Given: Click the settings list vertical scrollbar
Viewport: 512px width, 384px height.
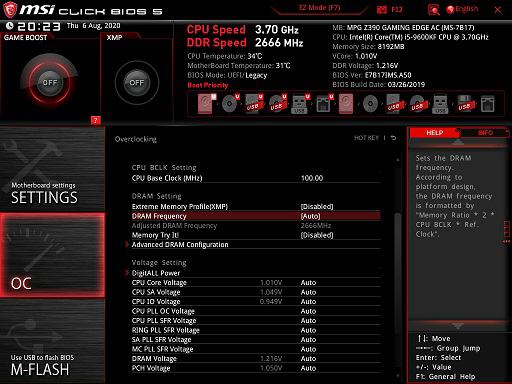Looking at the screenshot, I should pos(397,272).
